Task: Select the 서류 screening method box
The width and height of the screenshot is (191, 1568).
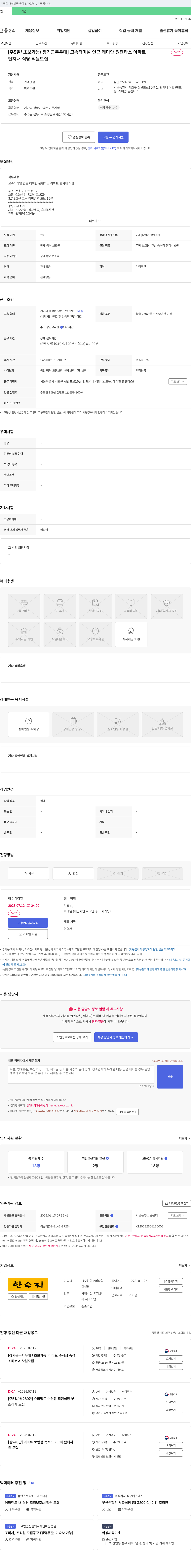Action: (x=29, y=874)
